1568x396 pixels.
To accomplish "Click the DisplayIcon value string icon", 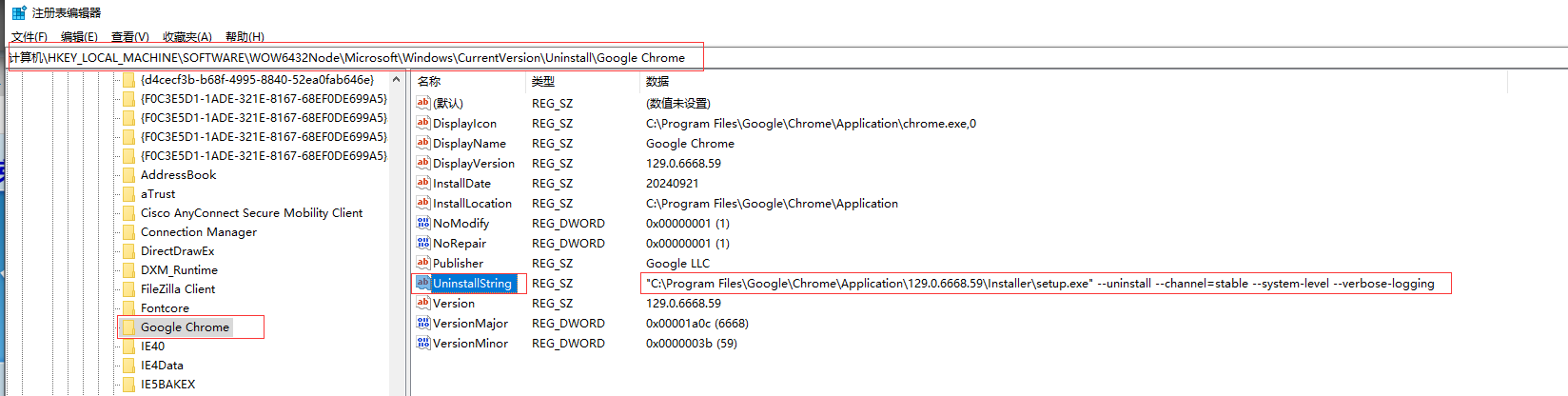I will point(423,123).
